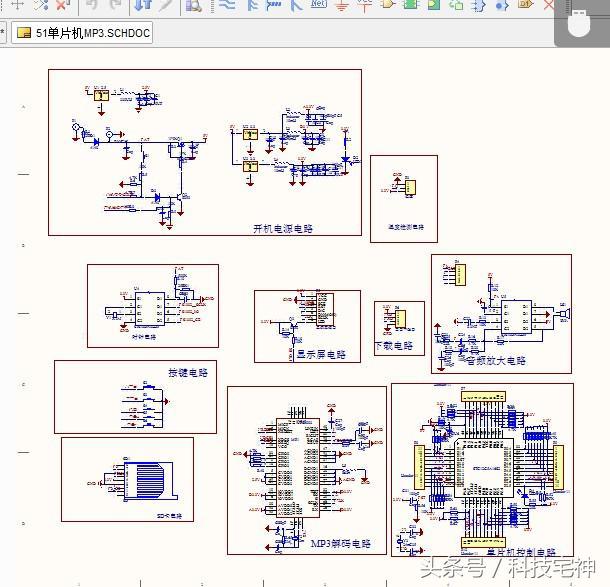610x587 pixels.
Task: Select the Place Wire tool
Action: (x=227, y=5)
